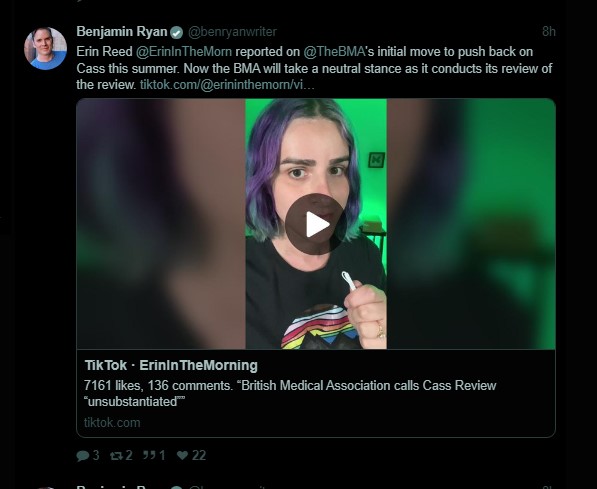Click the retweet count 2
The image size is (597, 489).
pyautogui.click(x=129, y=455)
